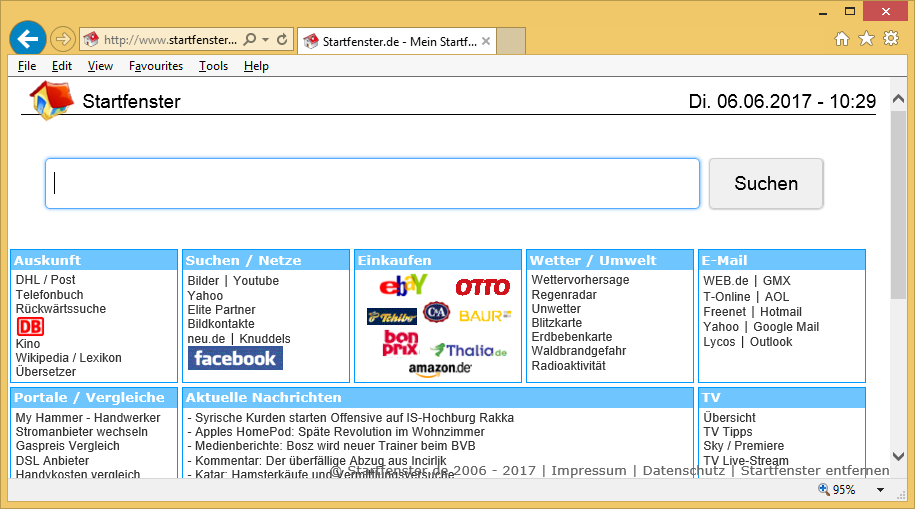Open favourites with the star icon
Viewport: 915px width, 509px height.
point(866,39)
